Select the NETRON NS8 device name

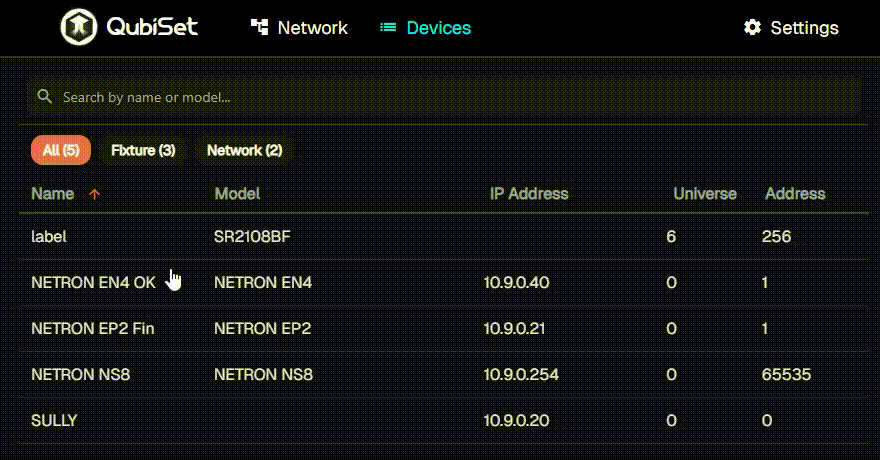coord(81,375)
